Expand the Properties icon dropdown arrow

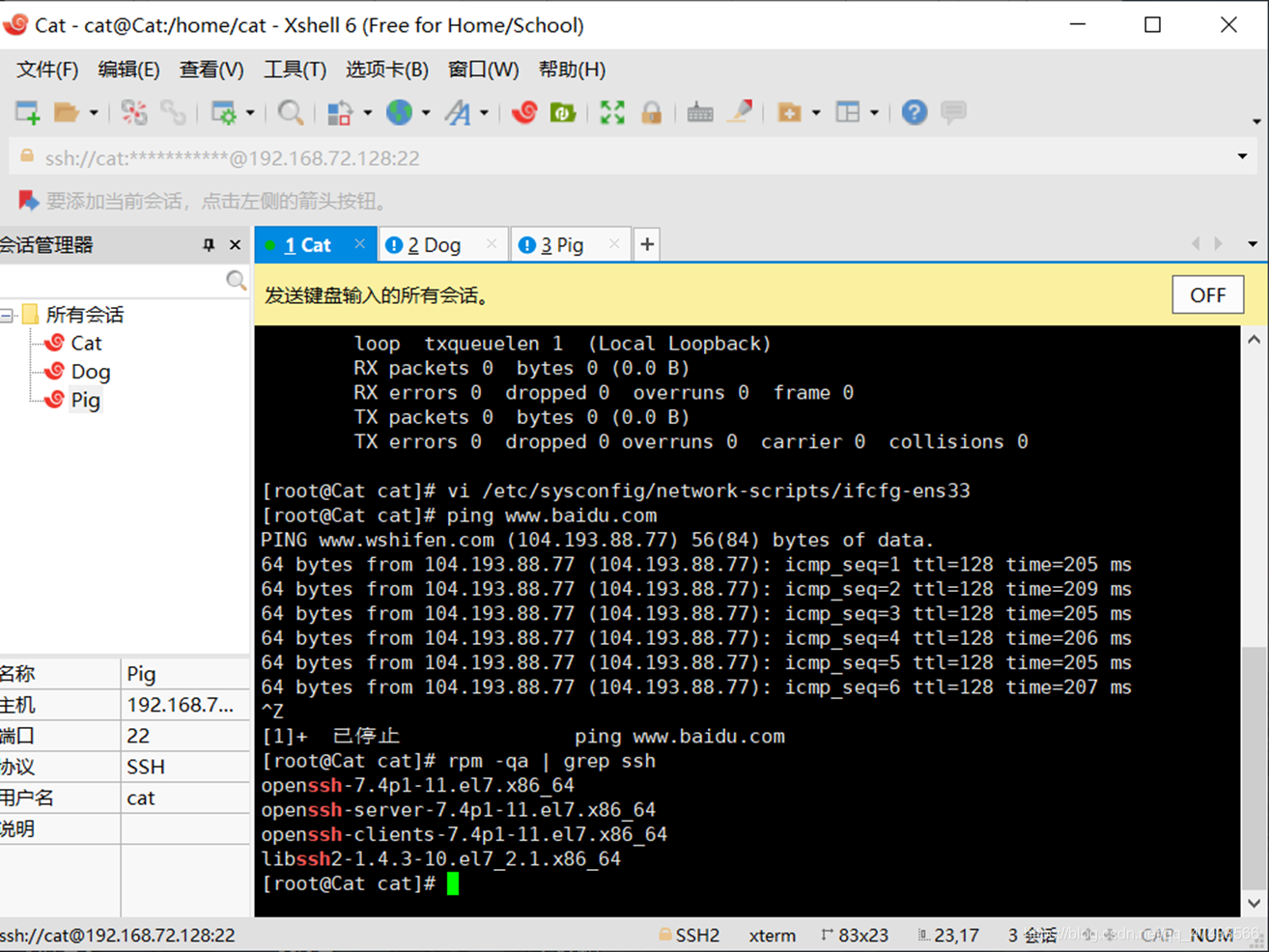(250, 113)
